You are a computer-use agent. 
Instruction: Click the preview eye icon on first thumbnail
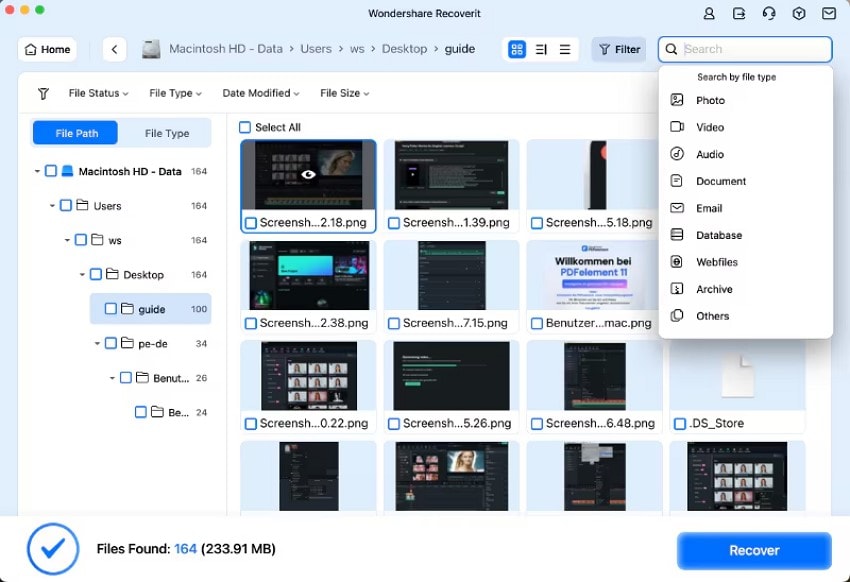(308, 174)
